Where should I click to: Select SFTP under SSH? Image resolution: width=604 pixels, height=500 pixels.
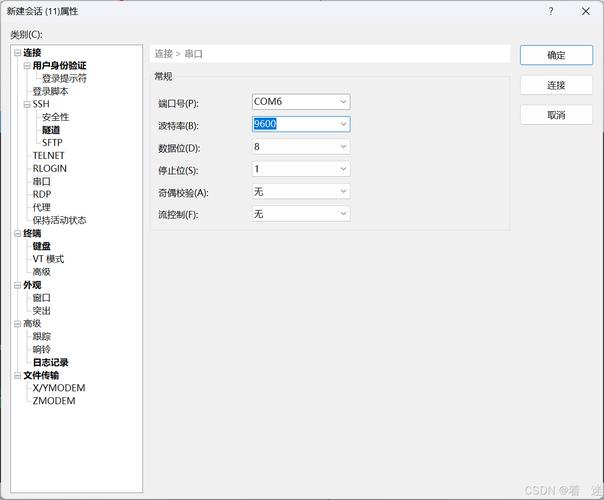click(52, 143)
